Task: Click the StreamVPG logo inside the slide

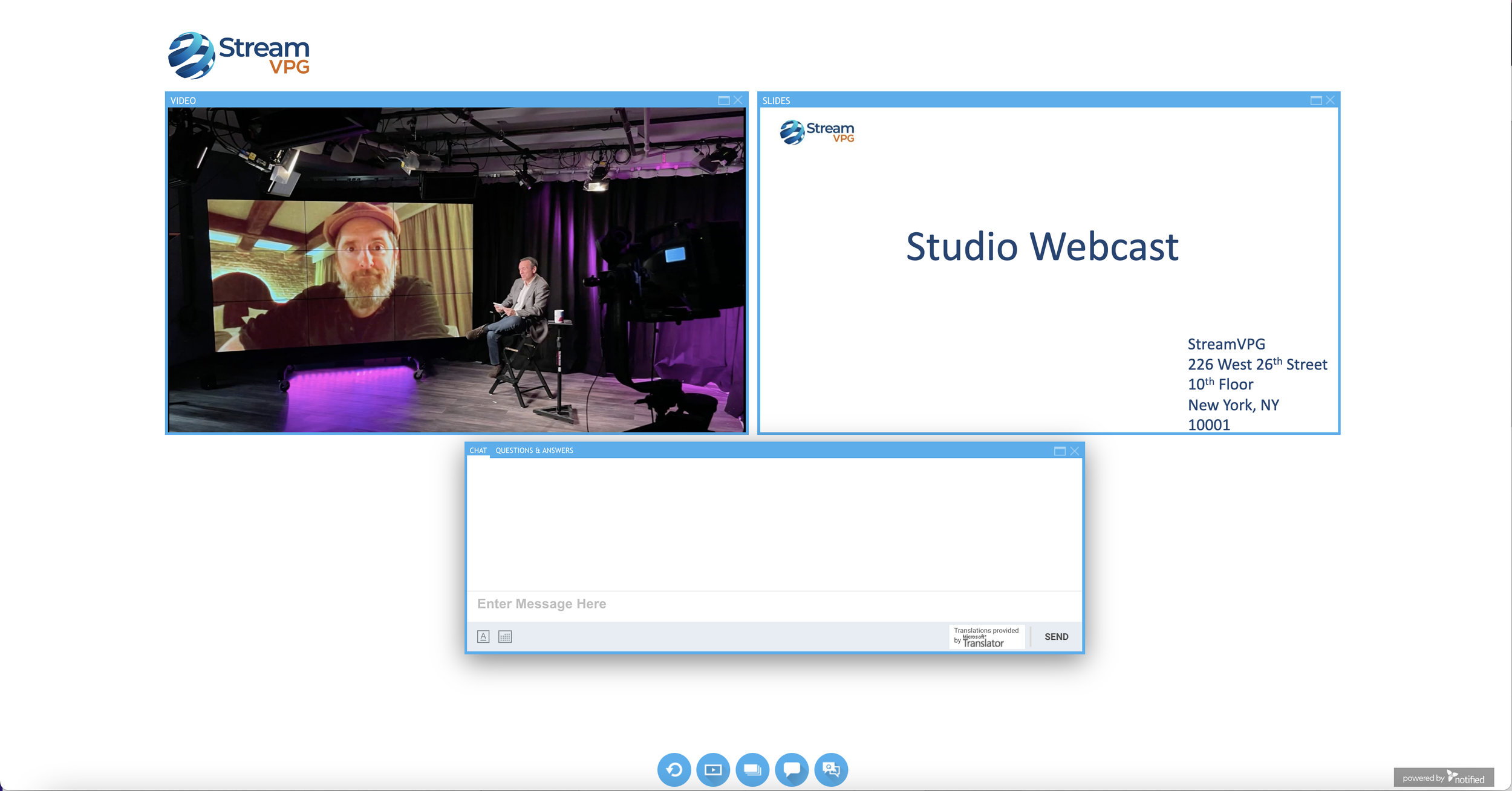Action: click(817, 132)
